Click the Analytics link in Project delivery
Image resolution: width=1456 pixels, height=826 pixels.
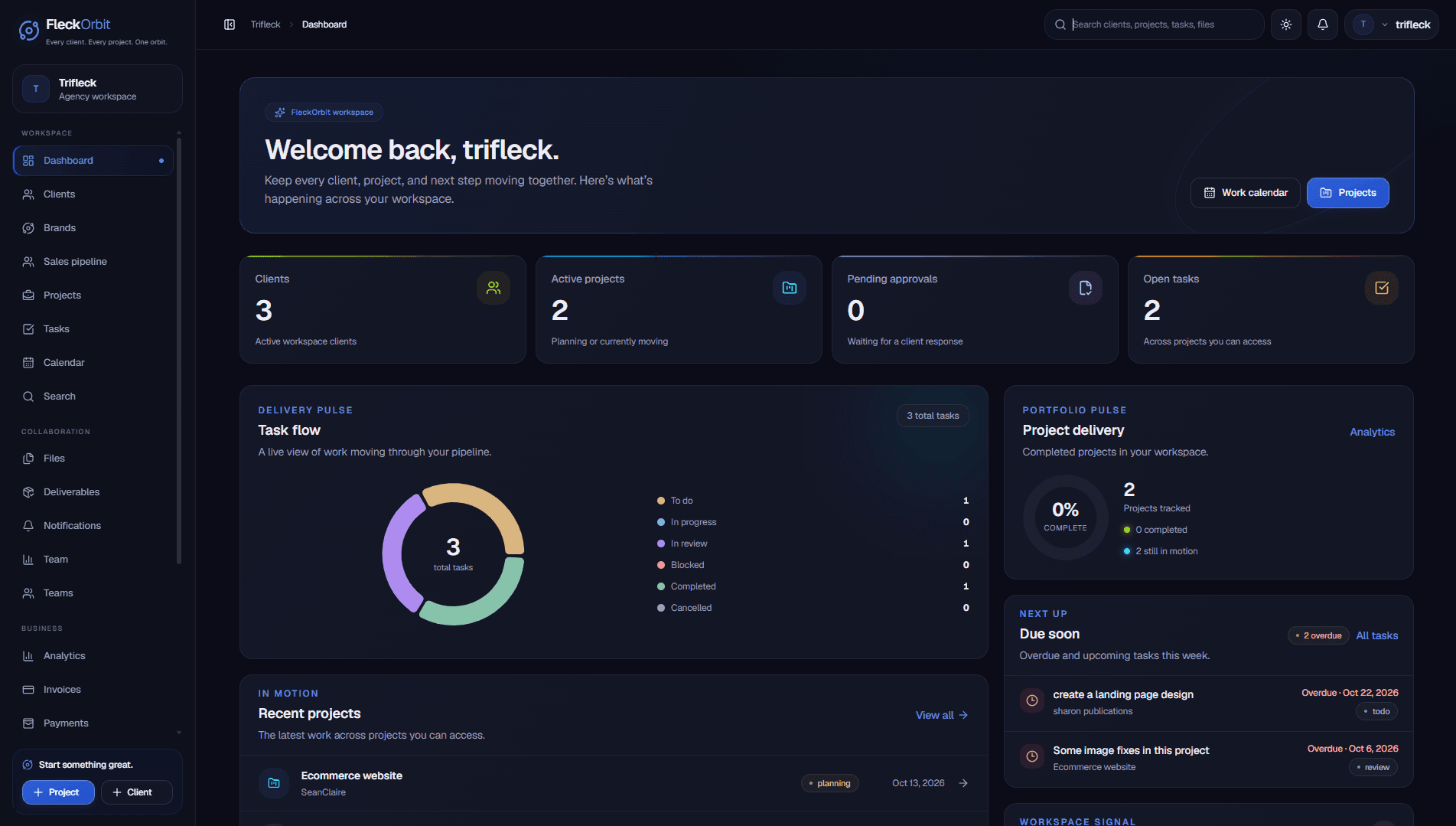click(x=1372, y=433)
